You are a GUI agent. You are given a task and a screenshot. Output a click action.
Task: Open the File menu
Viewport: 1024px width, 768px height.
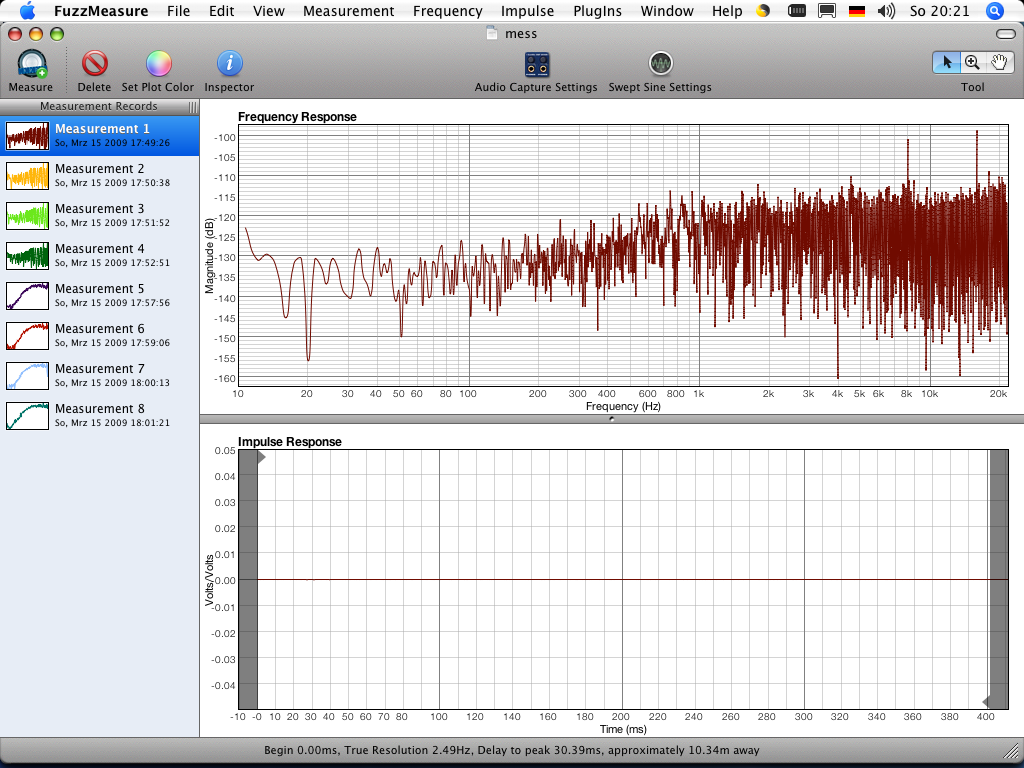coord(178,11)
